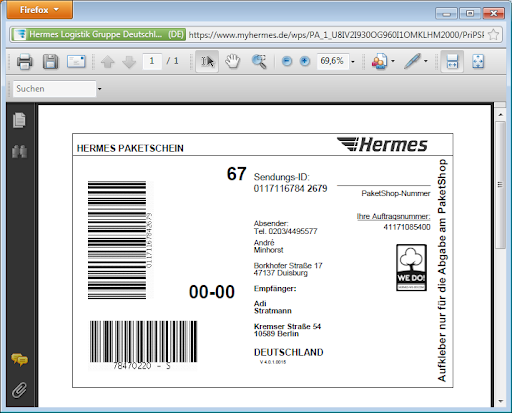512x413 pixels.
Task: Click the Hermes logo on the label
Action: (382, 145)
